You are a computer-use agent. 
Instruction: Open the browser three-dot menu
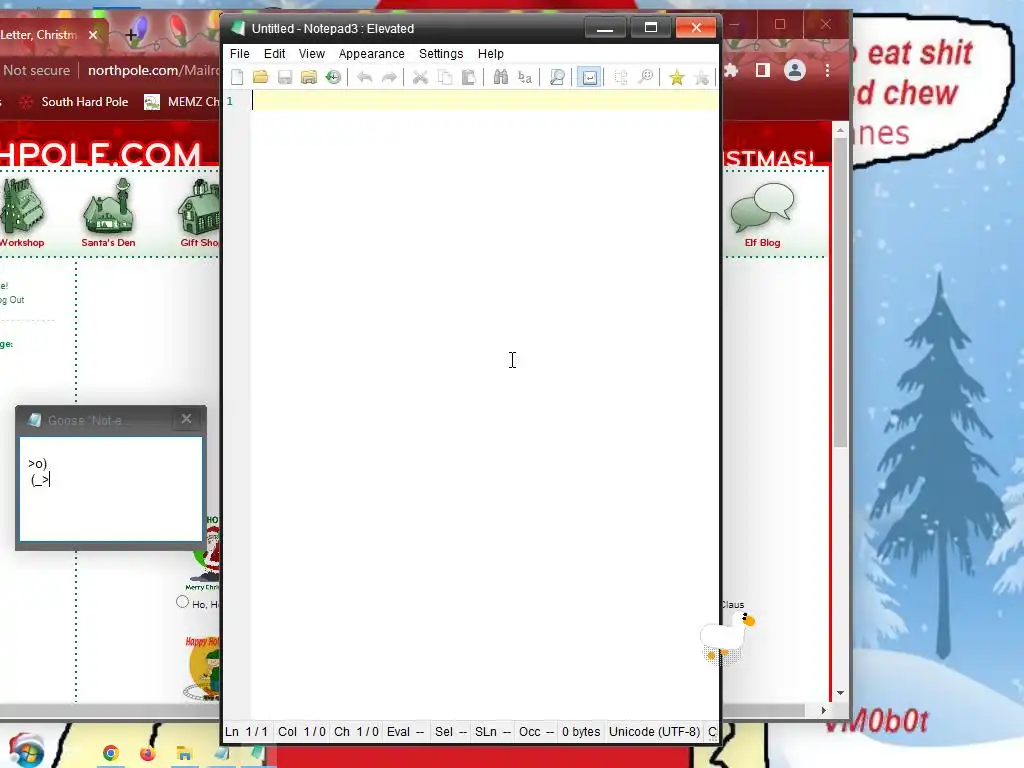tap(827, 70)
